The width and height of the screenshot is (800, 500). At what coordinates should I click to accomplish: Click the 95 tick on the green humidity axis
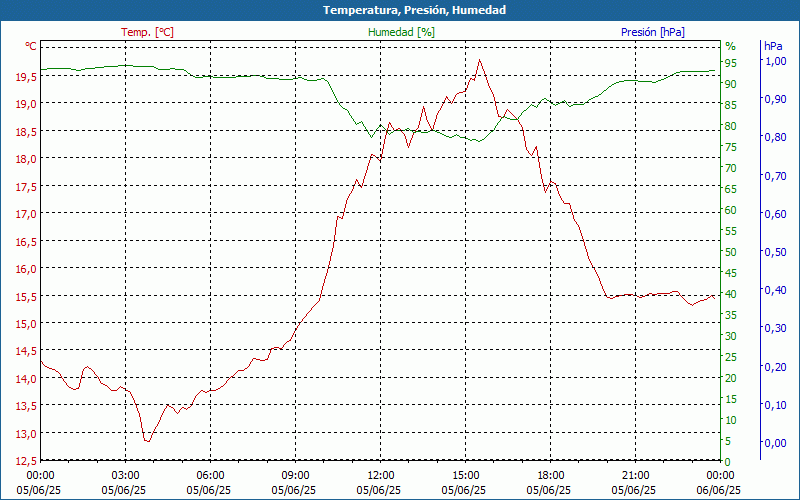pos(730,63)
